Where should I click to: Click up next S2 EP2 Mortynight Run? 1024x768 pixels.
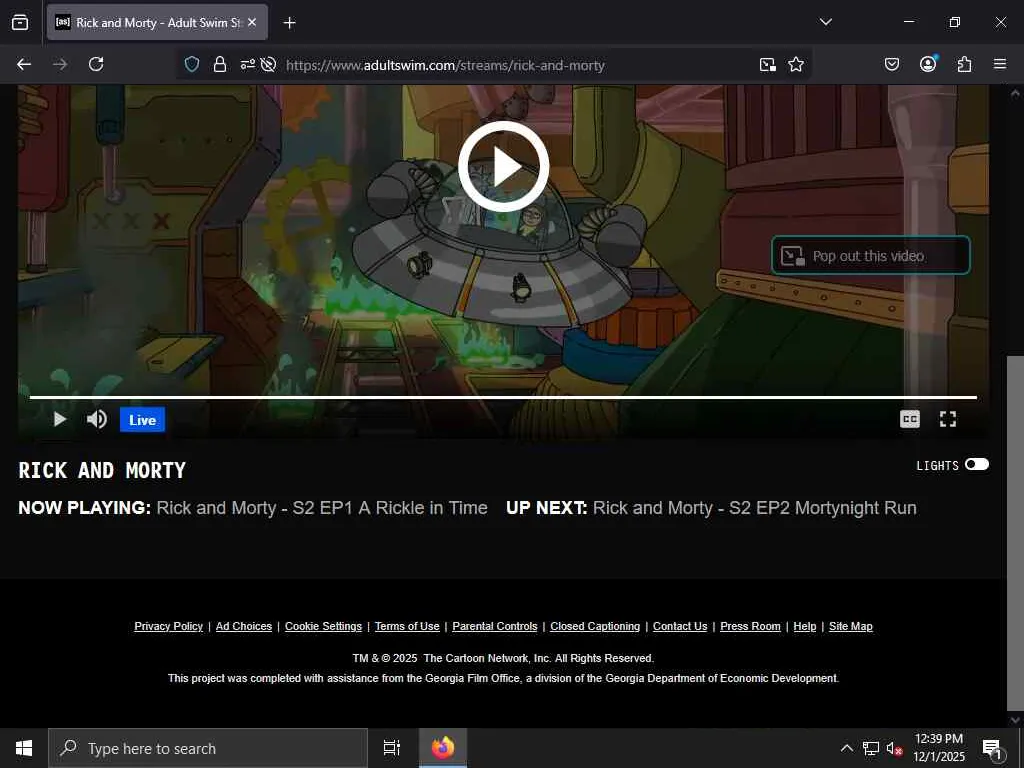[x=754, y=508]
